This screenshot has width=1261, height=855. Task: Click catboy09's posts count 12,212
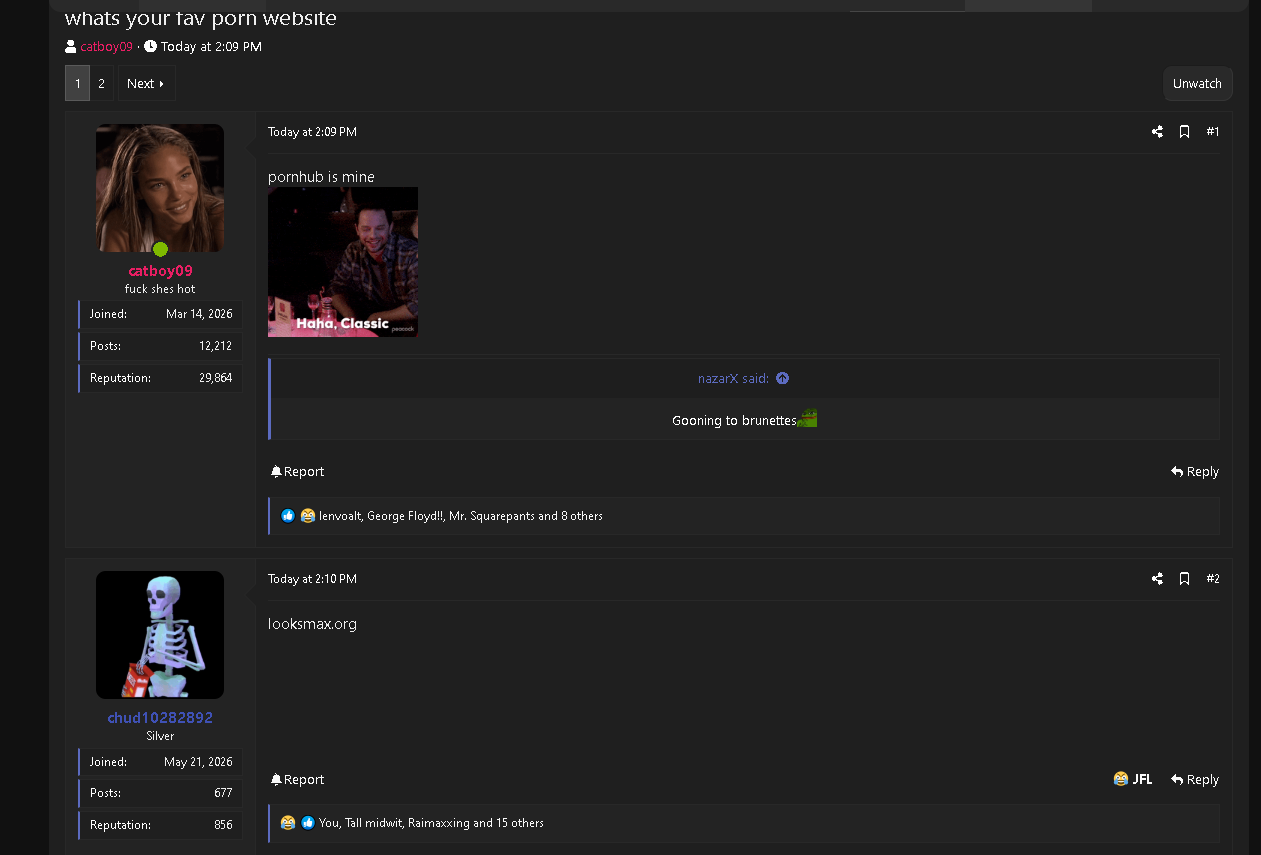215,346
